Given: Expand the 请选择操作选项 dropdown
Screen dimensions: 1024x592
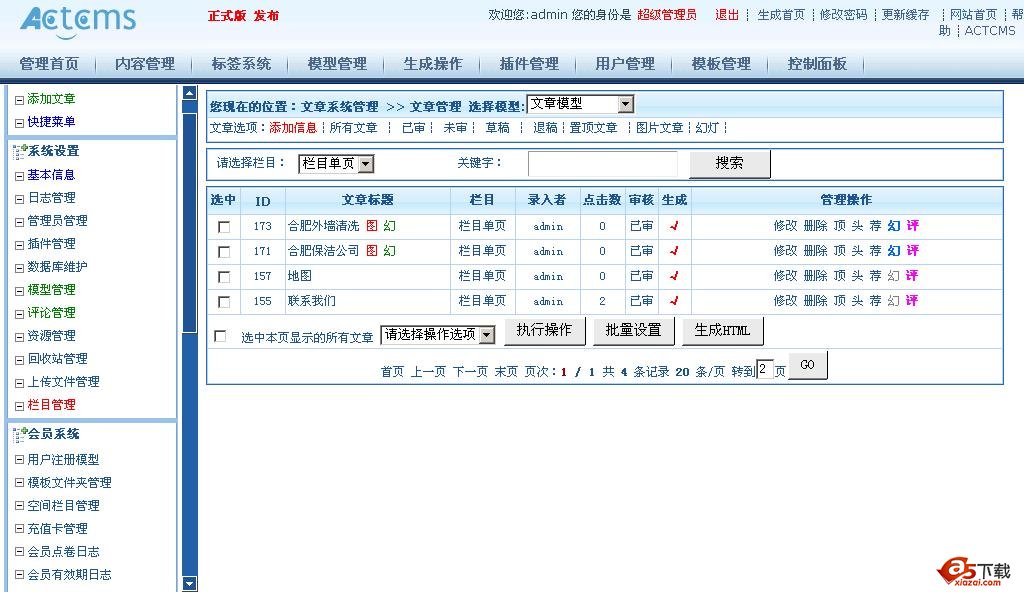Looking at the screenshot, I should pyautogui.click(x=487, y=335).
